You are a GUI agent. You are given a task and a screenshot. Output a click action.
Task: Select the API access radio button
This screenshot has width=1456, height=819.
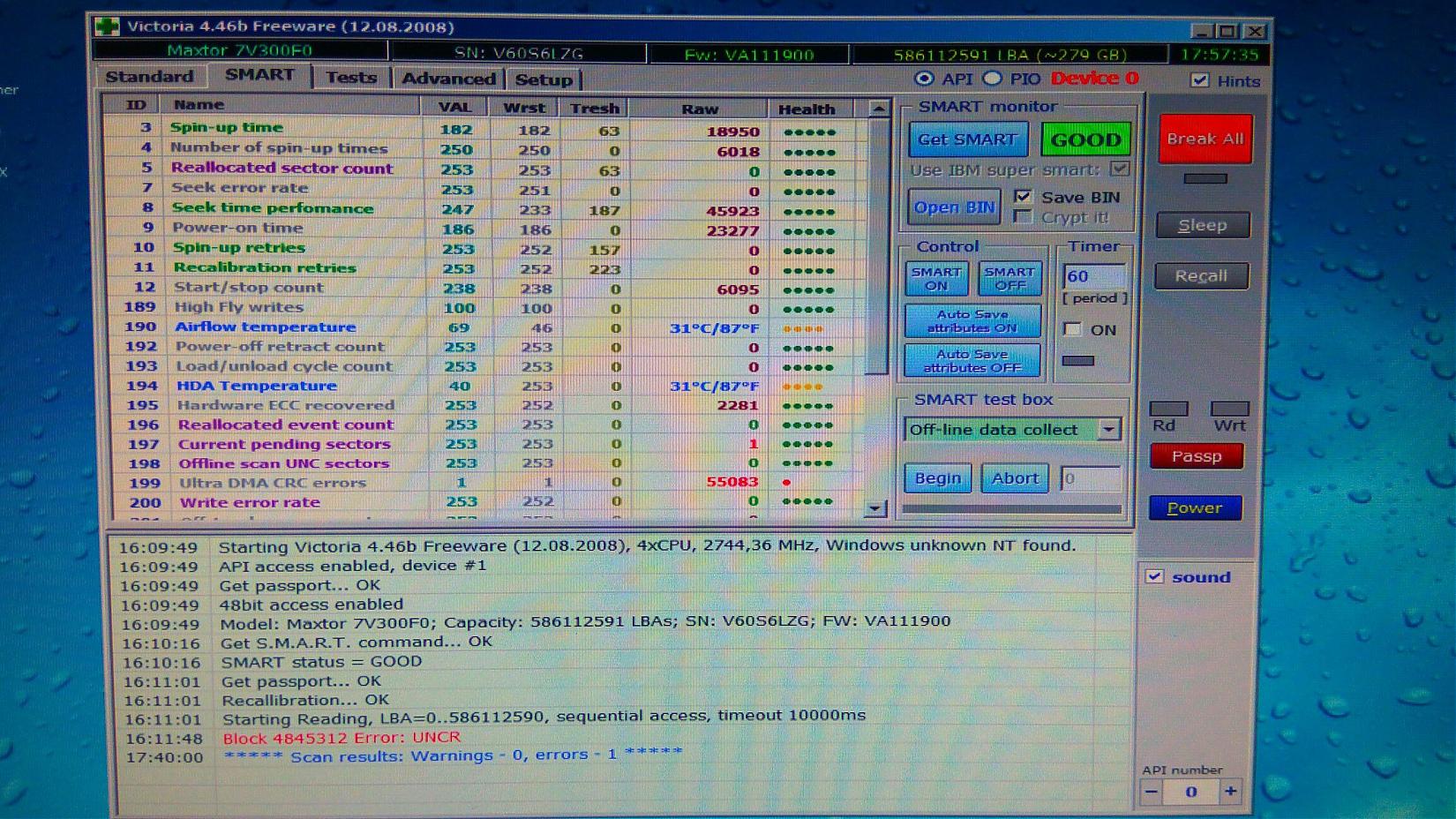pos(924,79)
